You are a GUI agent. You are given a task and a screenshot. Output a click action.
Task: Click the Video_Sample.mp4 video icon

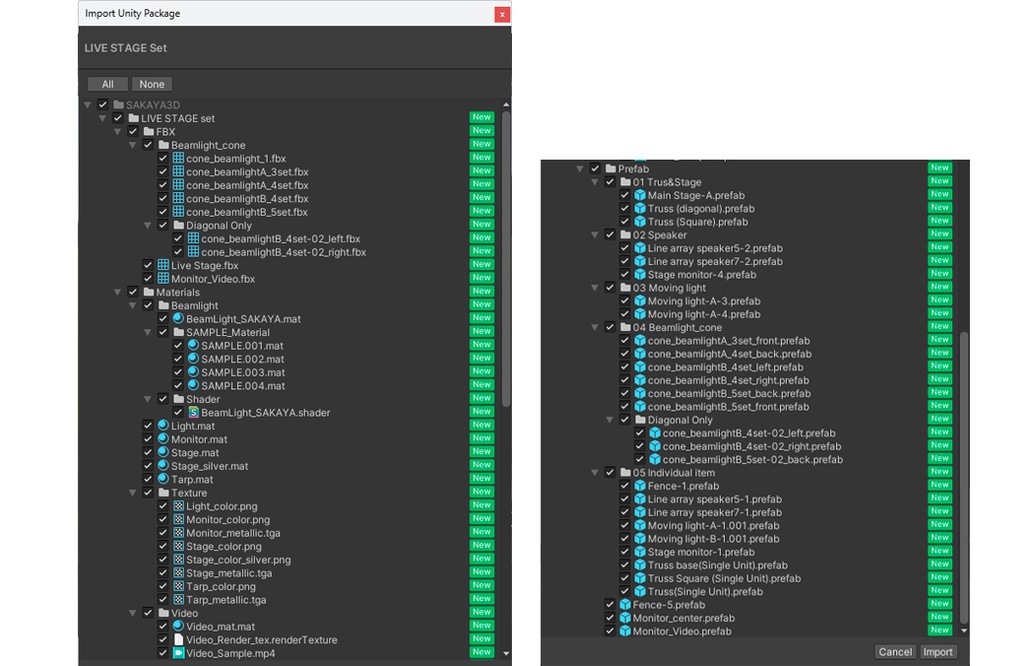(178, 653)
